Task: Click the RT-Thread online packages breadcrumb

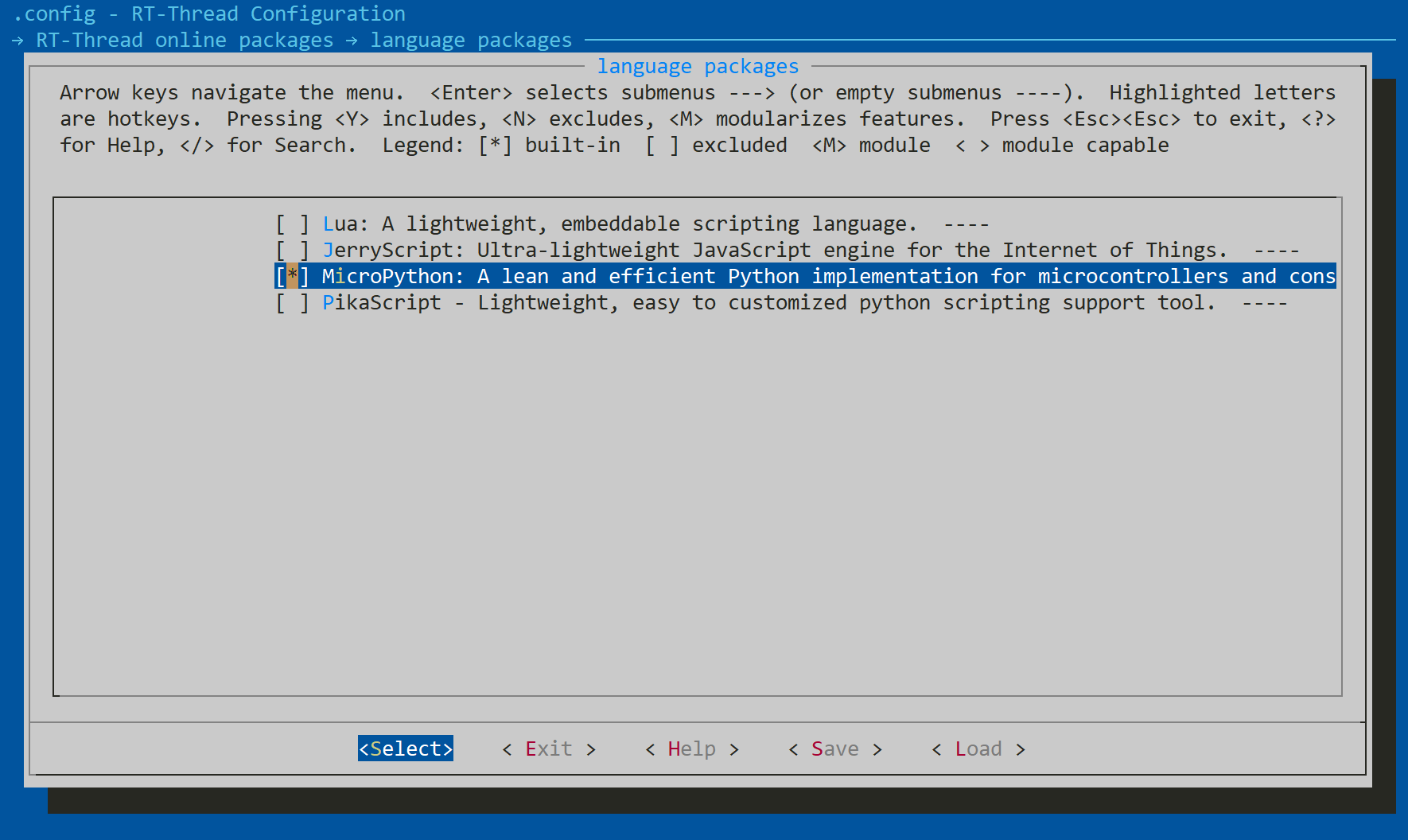Action: click(185, 41)
